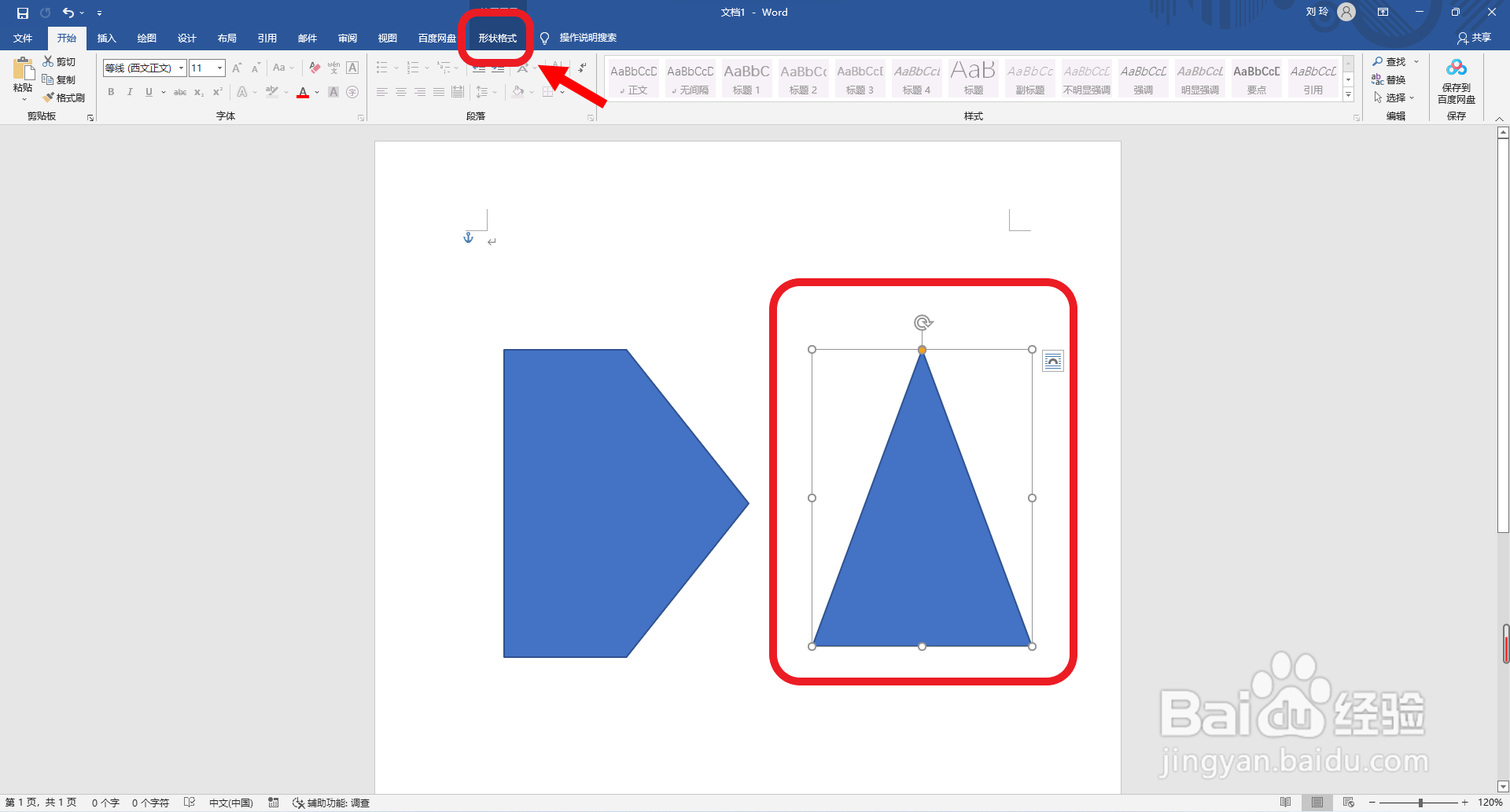
Task: Click the grow font size icon
Action: pyautogui.click(x=237, y=68)
